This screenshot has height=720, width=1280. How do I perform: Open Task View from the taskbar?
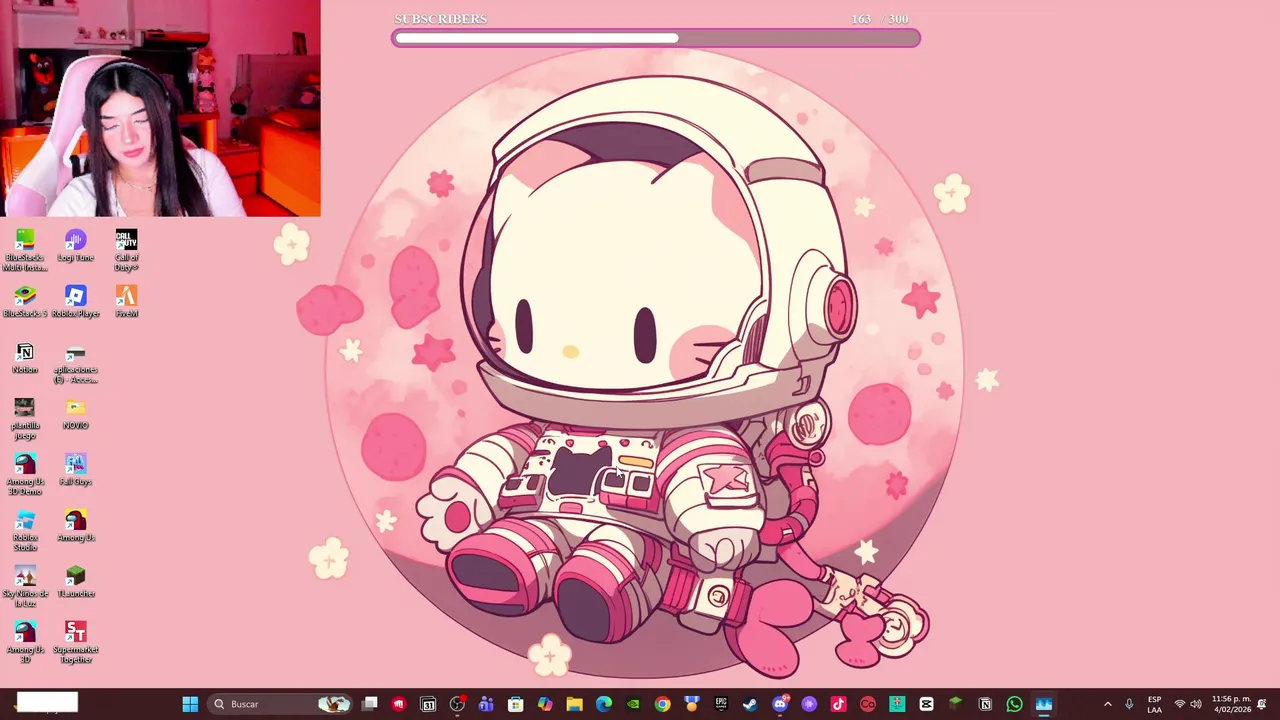[x=370, y=704]
